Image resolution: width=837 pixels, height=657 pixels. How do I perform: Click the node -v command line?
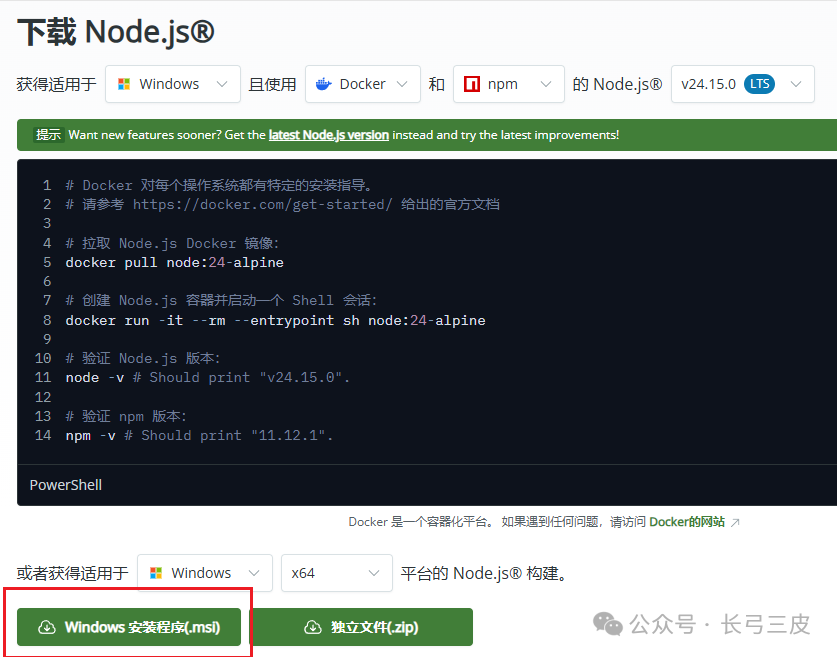(208, 378)
